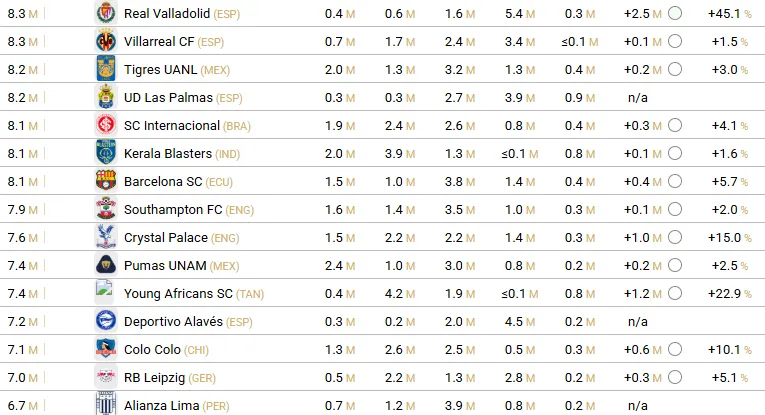Click the RB Leipzig logo

(105, 378)
